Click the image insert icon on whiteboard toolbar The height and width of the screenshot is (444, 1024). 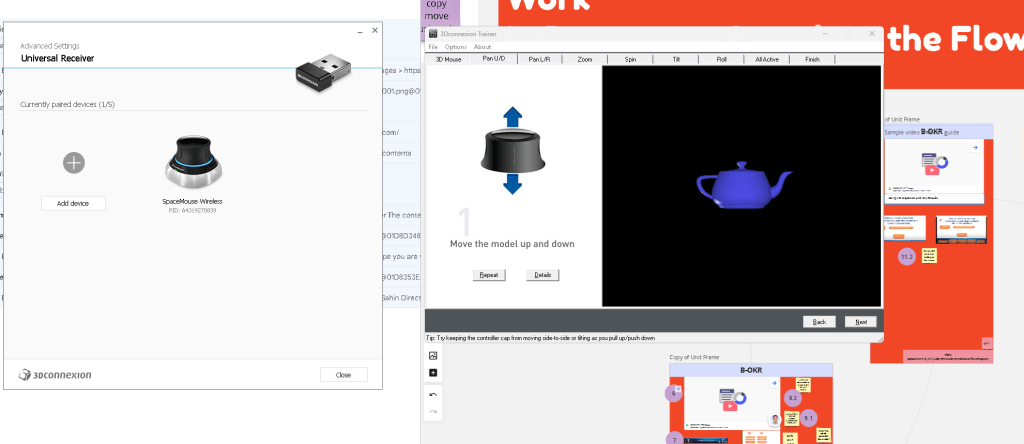coord(432,356)
